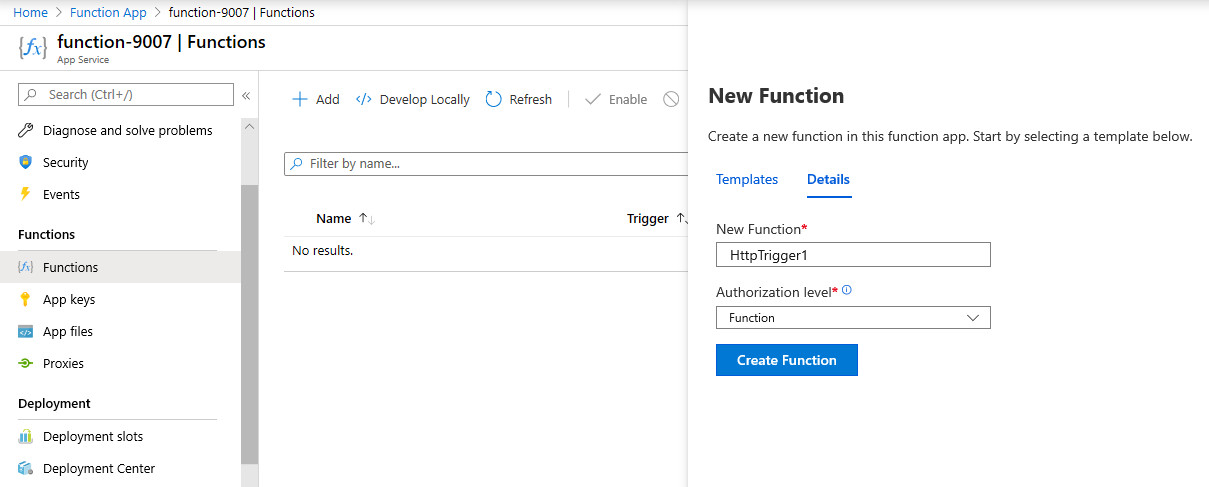Click the search magnifier icon in sidebar

33,95
